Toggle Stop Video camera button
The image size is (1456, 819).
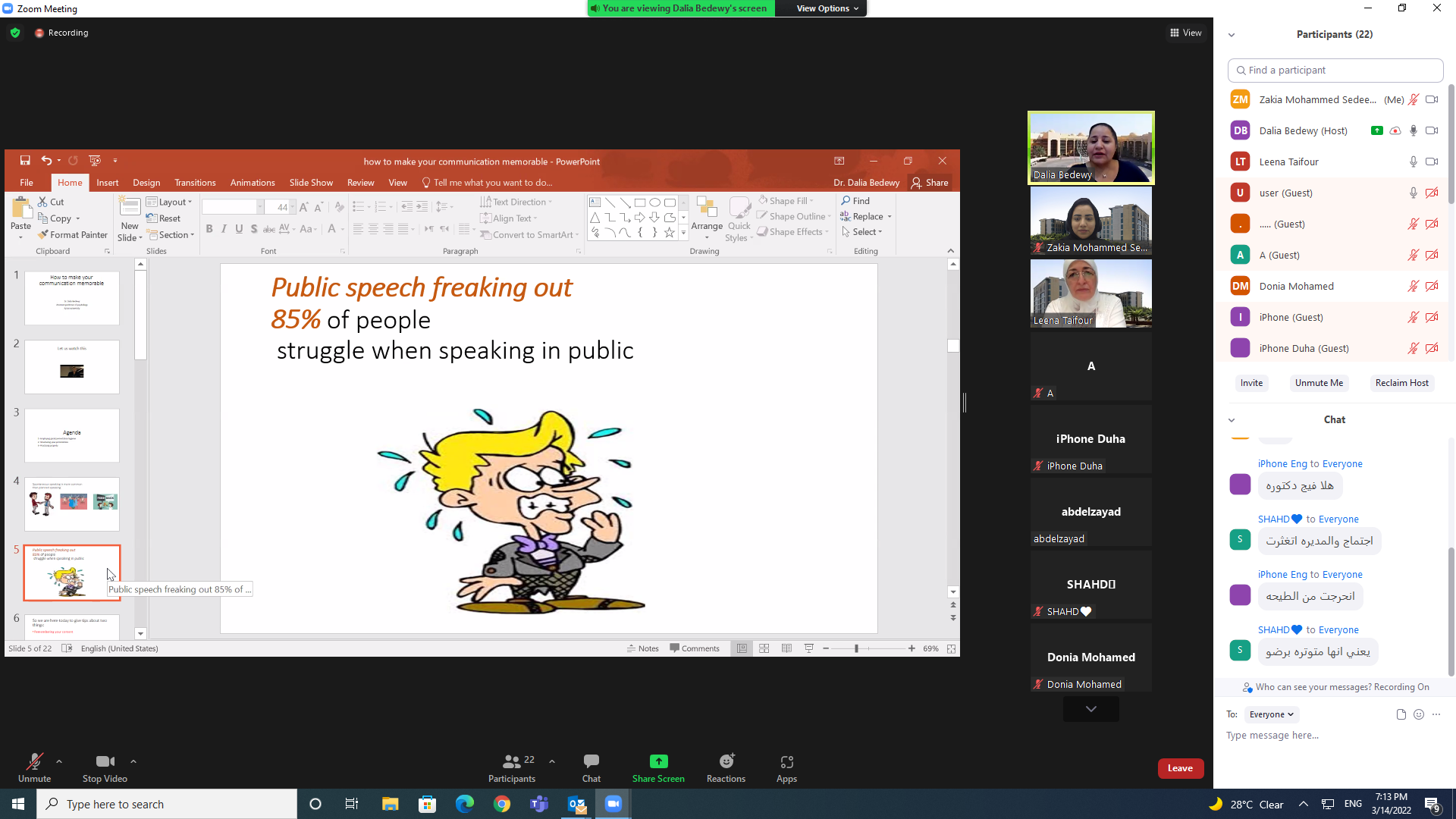(x=105, y=761)
